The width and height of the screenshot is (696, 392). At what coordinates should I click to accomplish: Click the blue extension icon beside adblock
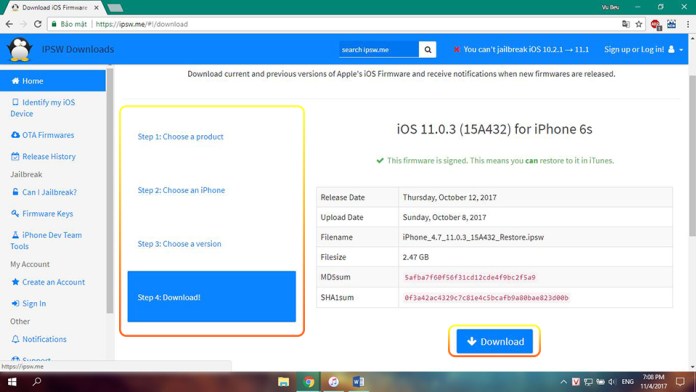pyautogui.click(x=672, y=24)
